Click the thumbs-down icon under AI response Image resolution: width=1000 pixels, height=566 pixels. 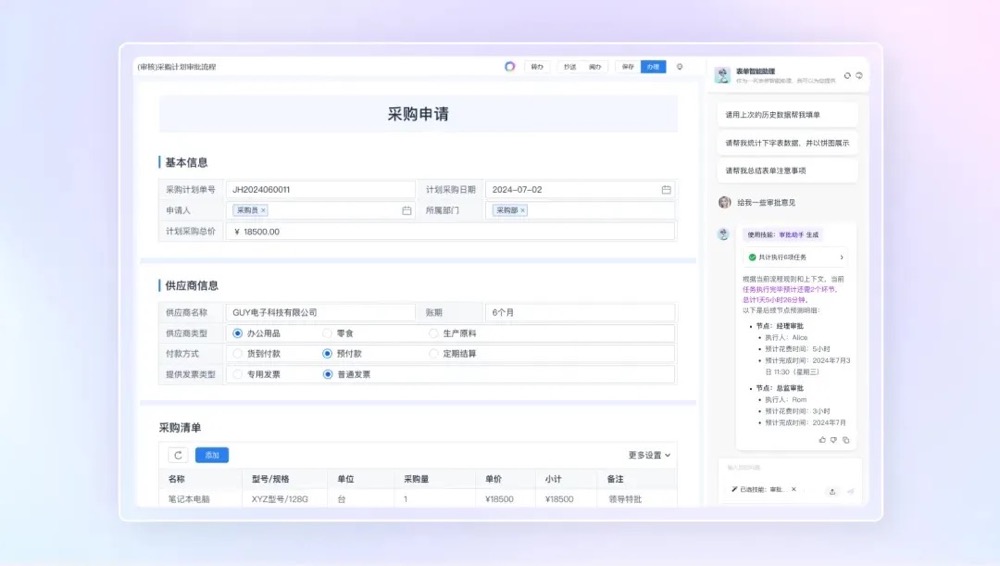834,439
